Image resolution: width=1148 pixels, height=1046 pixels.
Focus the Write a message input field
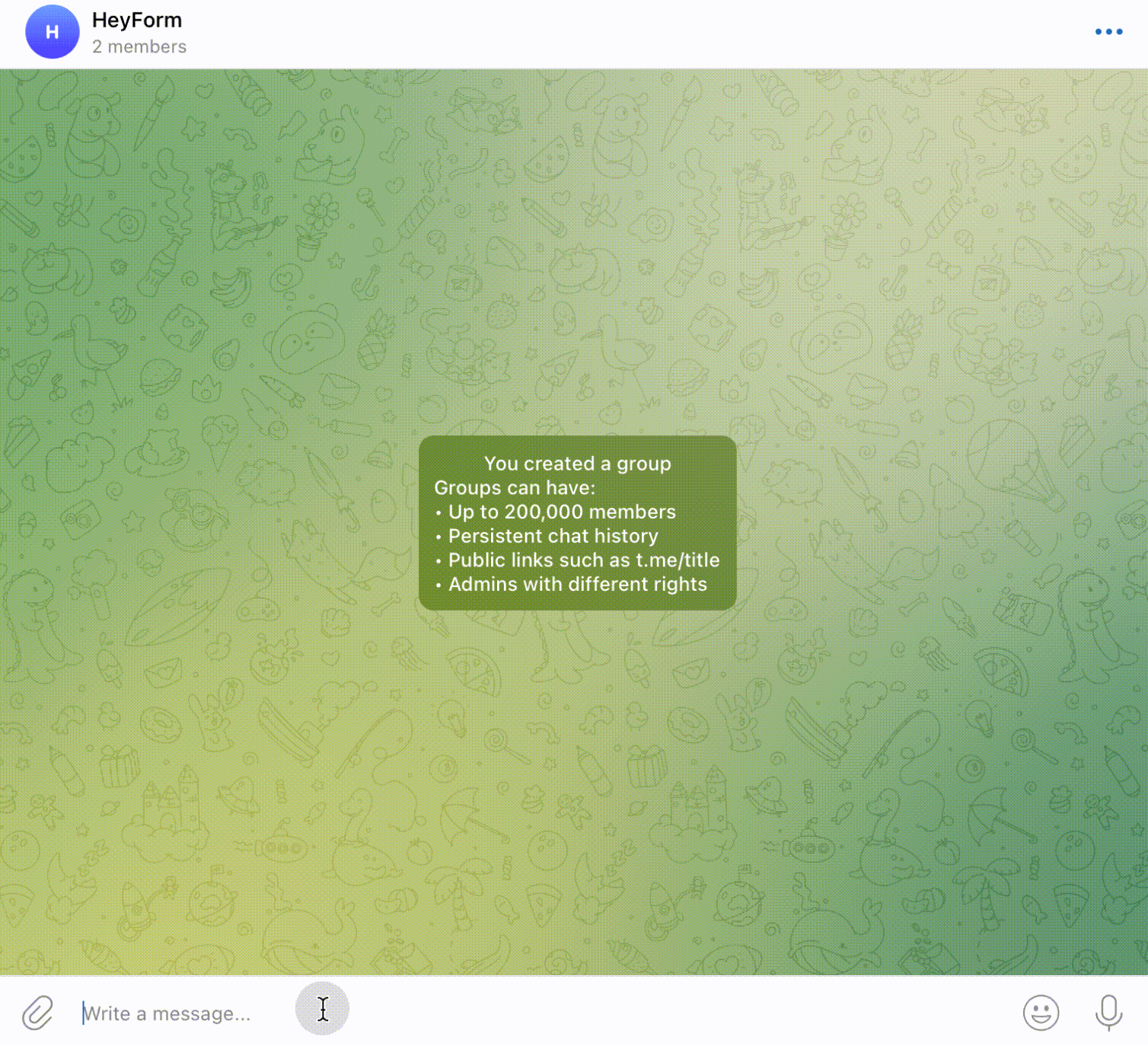click(x=167, y=1013)
